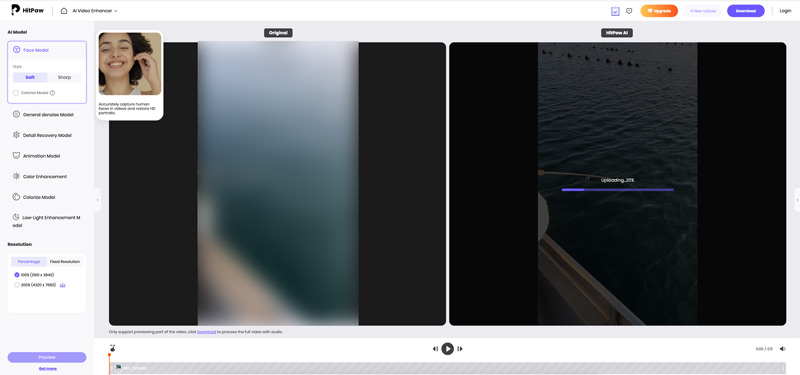The height and width of the screenshot is (375, 800).
Task: Click the 0:00 / 0:11 time display
Action: [764, 349]
